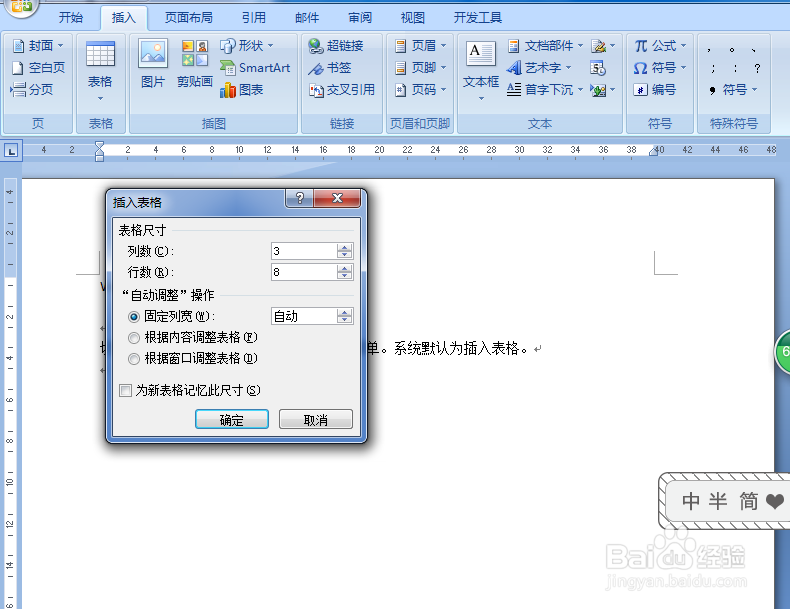Insert date and time icon
The width and height of the screenshot is (790, 609).
pos(598,67)
